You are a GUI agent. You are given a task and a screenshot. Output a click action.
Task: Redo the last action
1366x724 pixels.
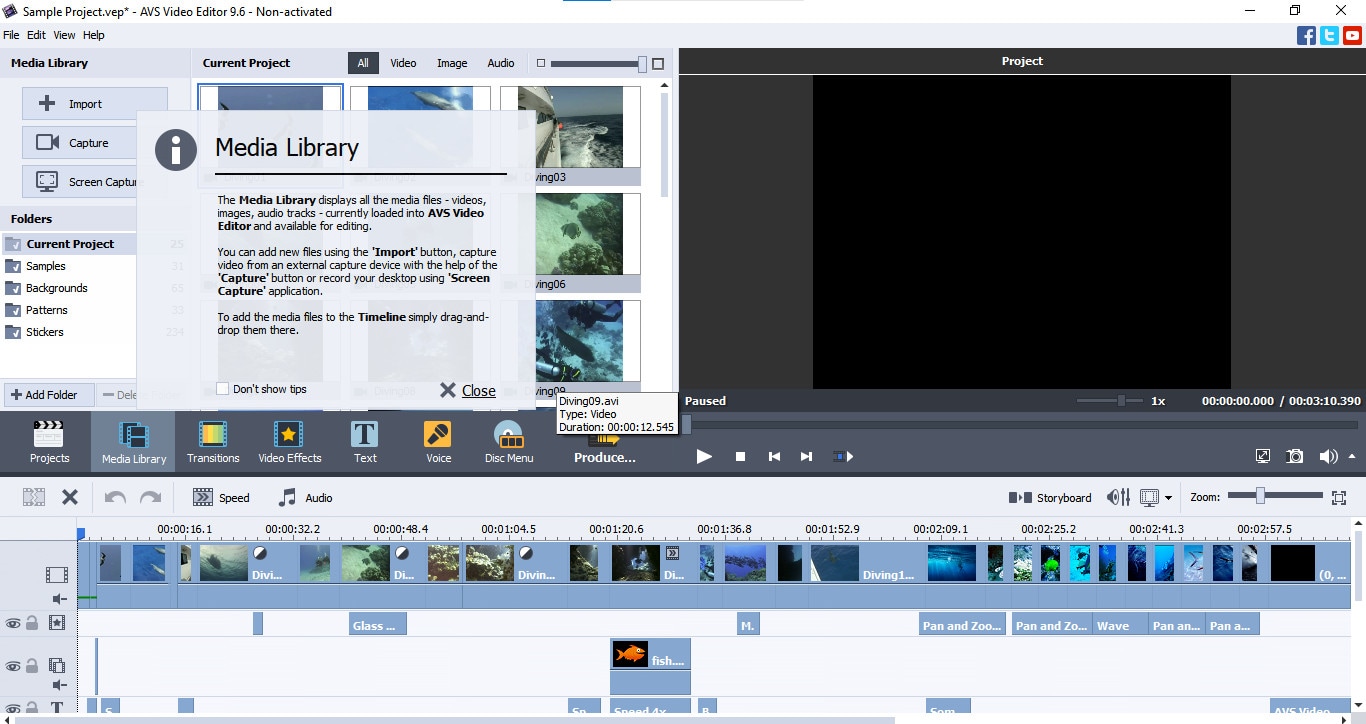coord(150,497)
